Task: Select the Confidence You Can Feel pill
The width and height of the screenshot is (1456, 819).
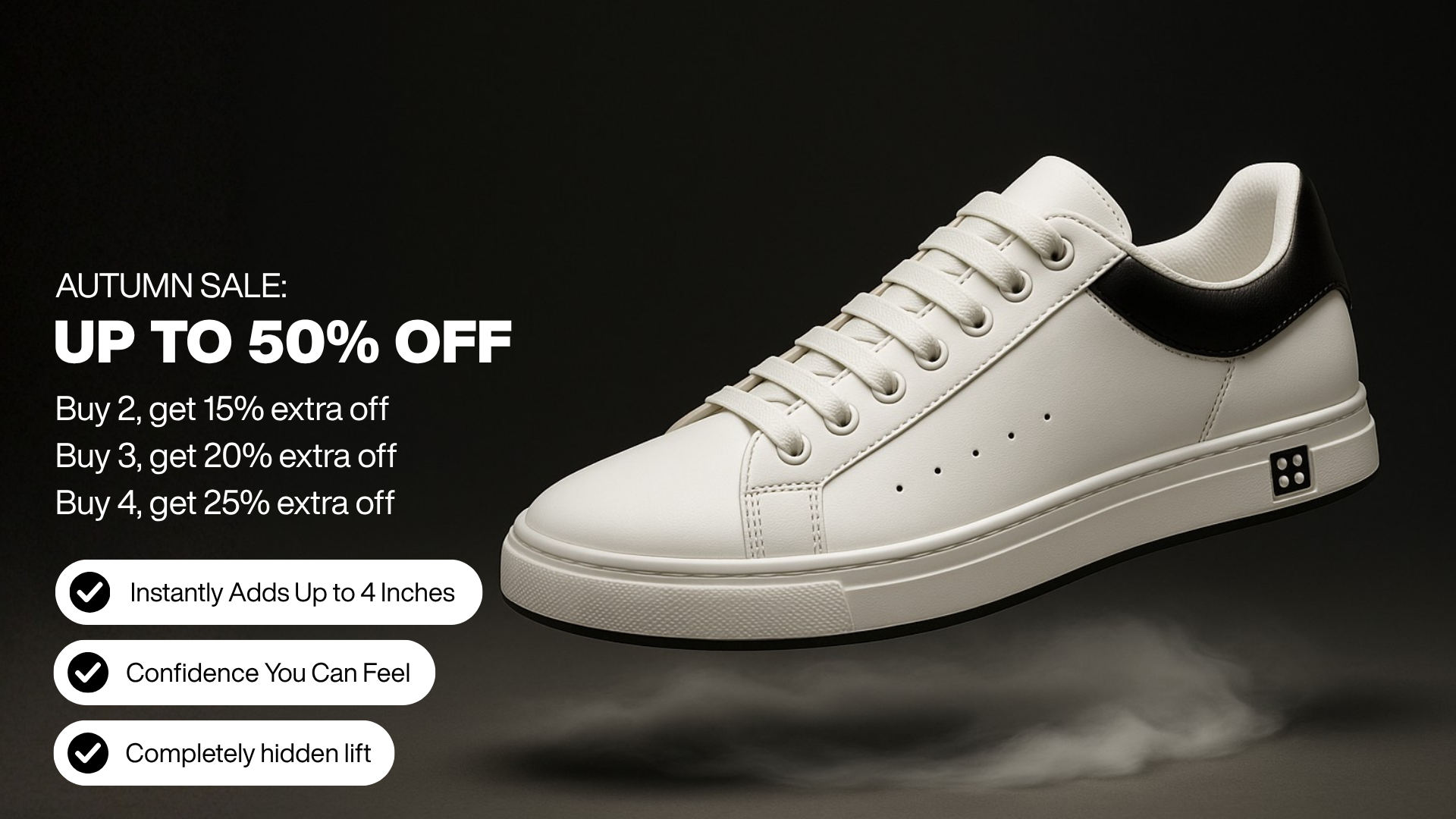Action: (244, 673)
